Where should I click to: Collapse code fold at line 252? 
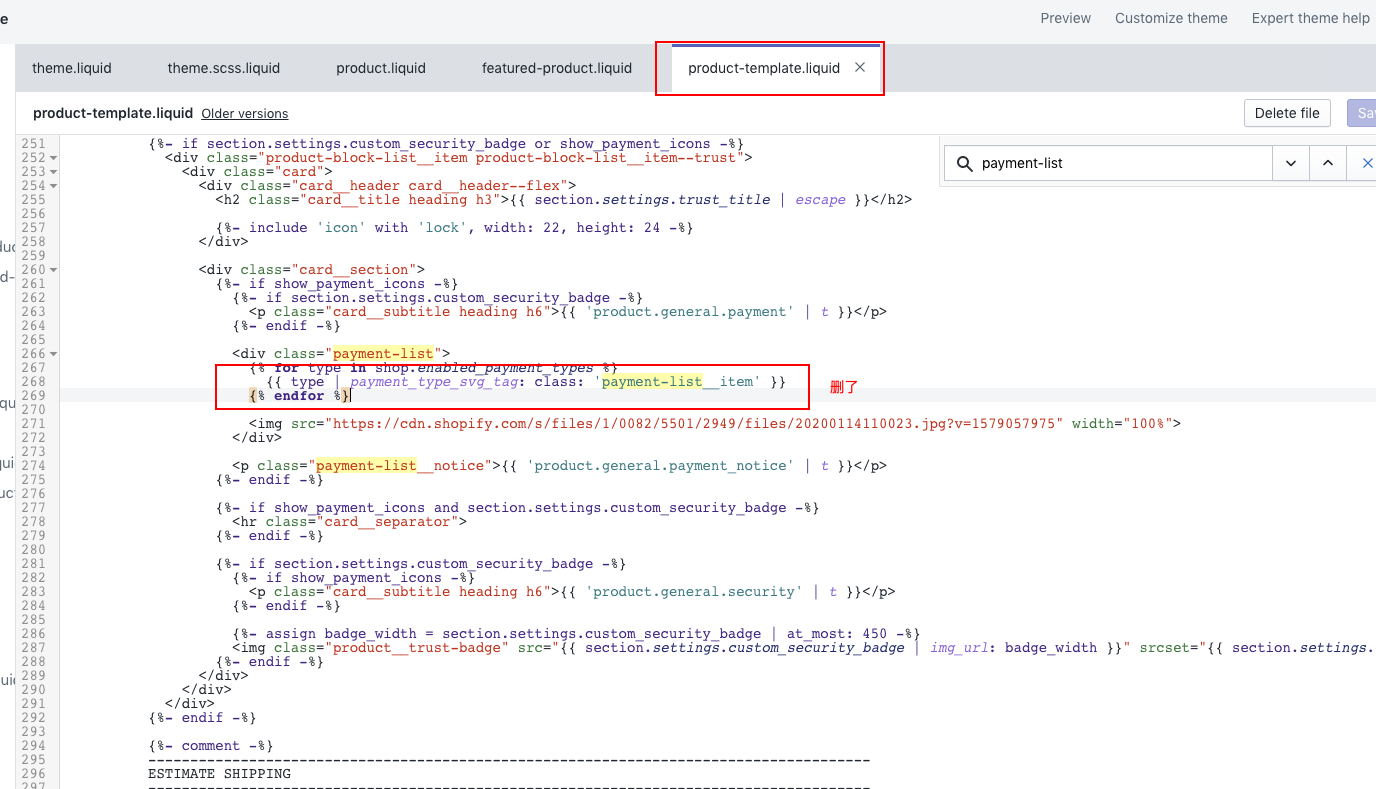click(53, 158)
